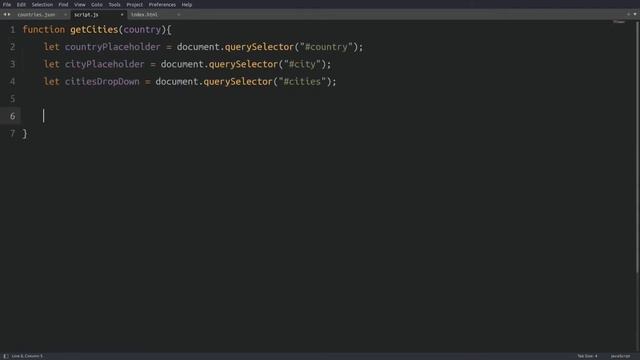Screen dimensions: 640x360
Task: Open the View menu
Action: (80, 4)
